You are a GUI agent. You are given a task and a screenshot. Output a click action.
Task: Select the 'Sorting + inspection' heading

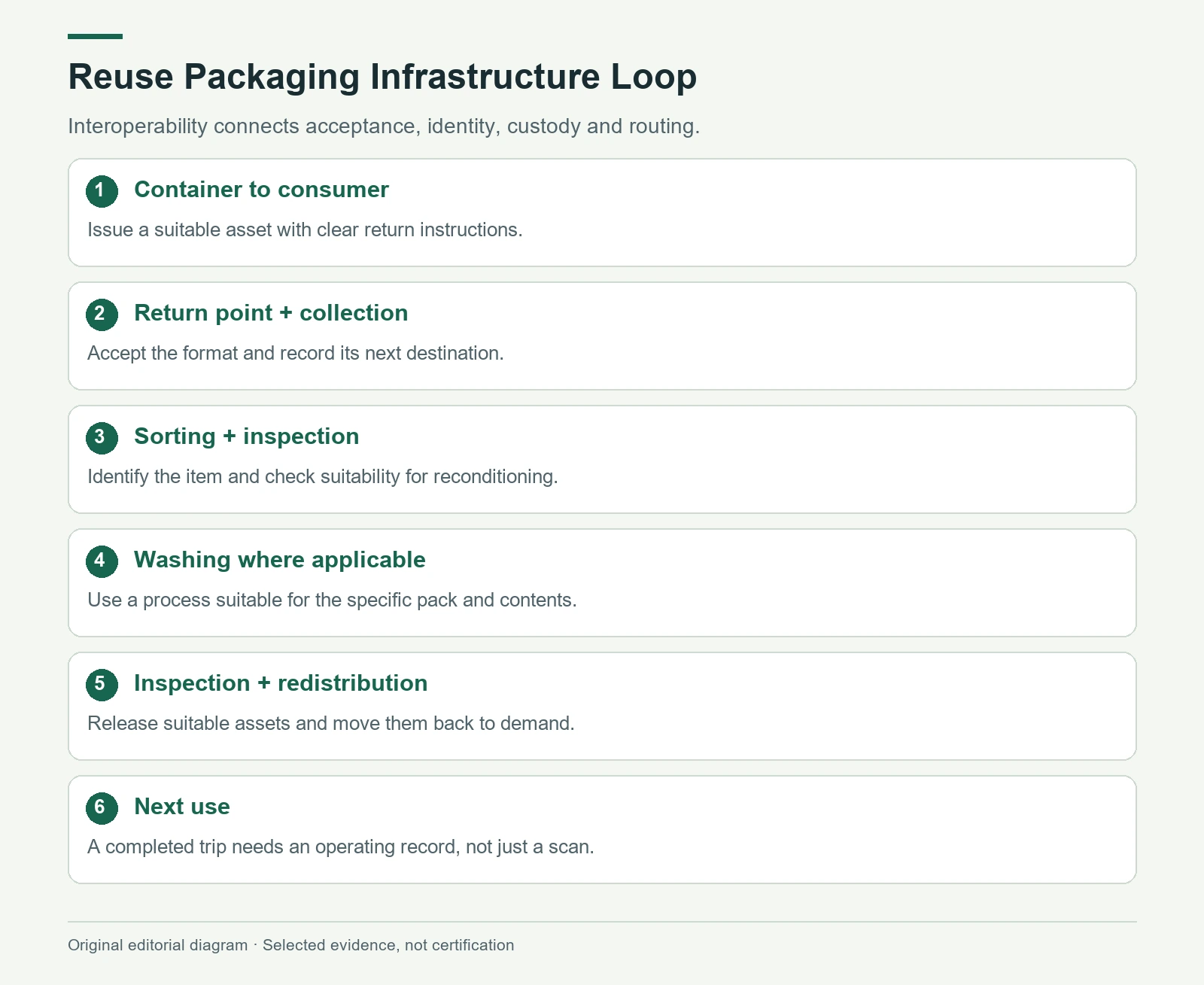pos(246,436)
